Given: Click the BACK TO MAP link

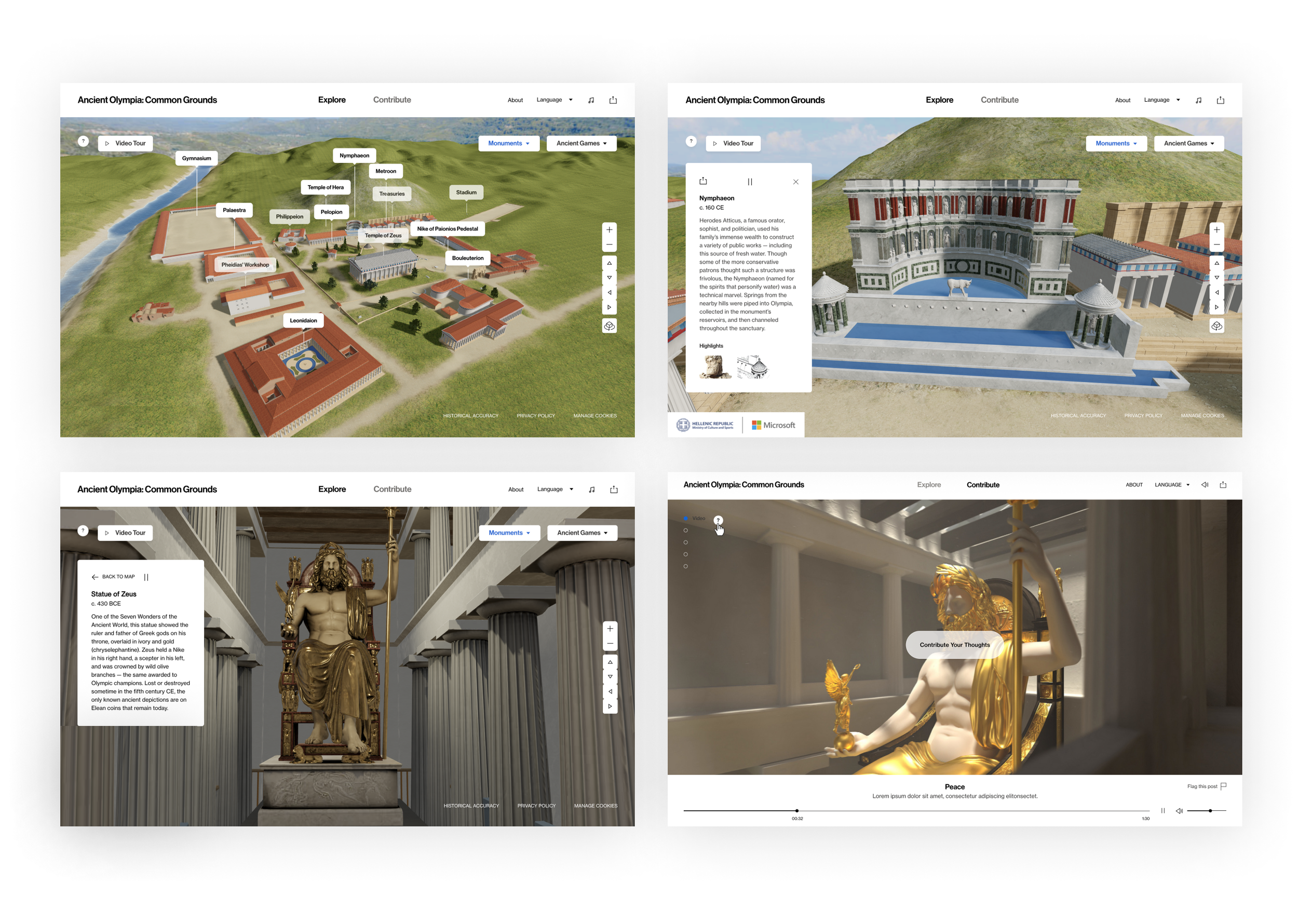Looking at the screenshot, I should pos(113,576).
